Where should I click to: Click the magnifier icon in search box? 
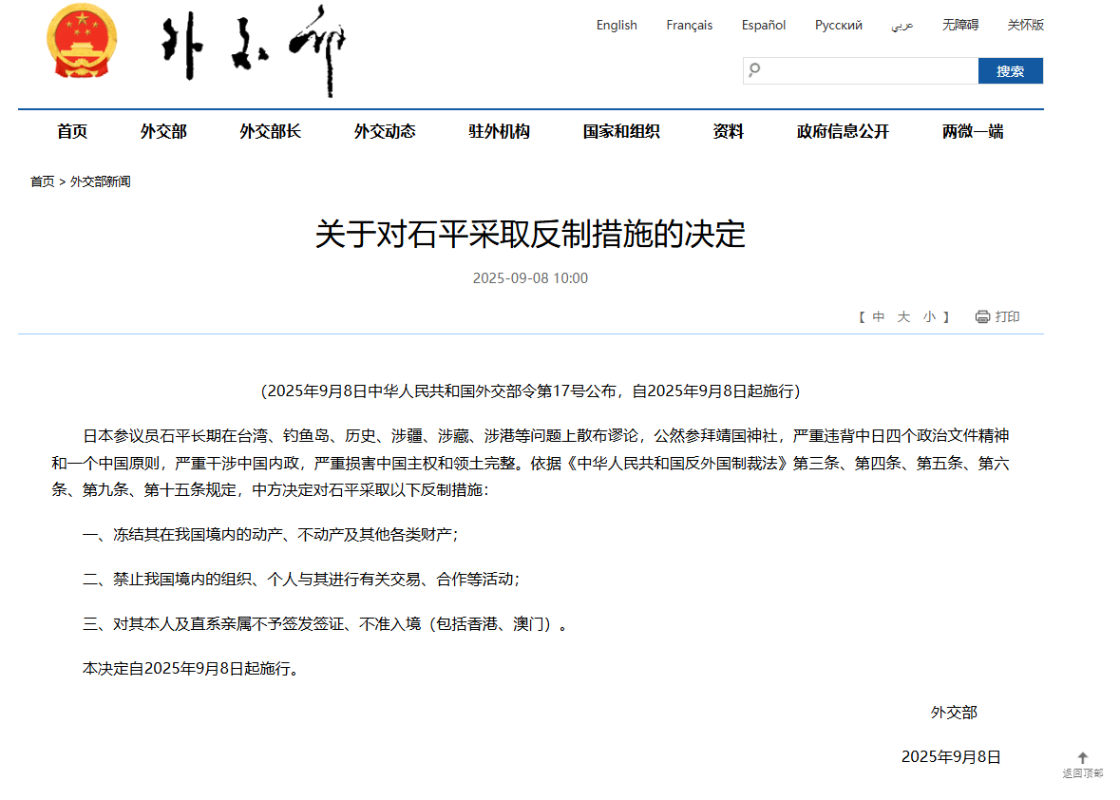[x=755, y=70]
